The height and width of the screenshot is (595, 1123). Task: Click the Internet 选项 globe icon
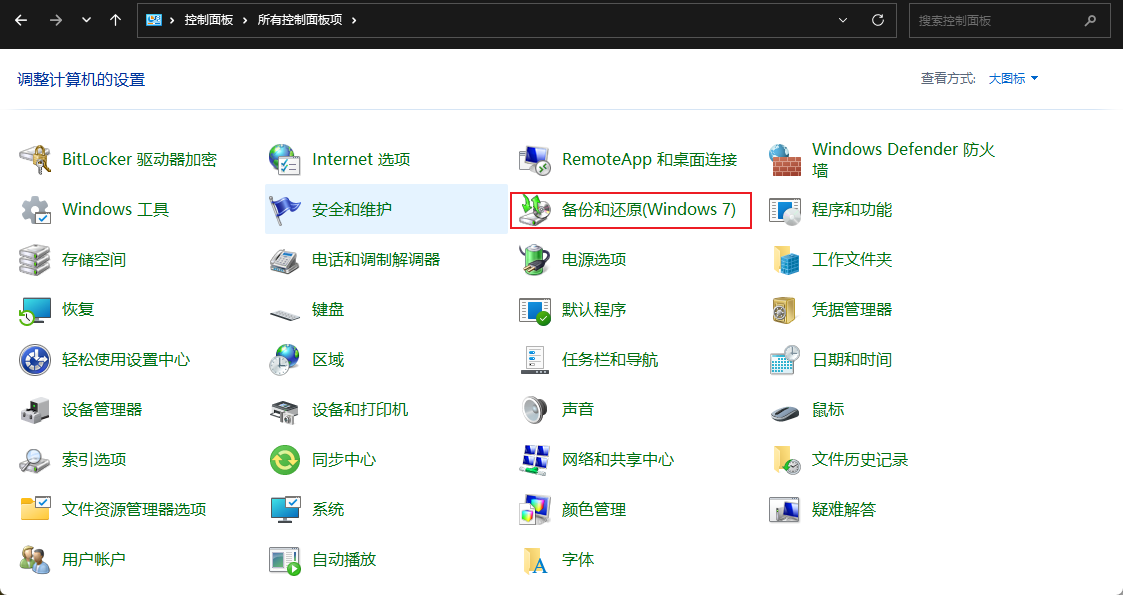point(285,160)
